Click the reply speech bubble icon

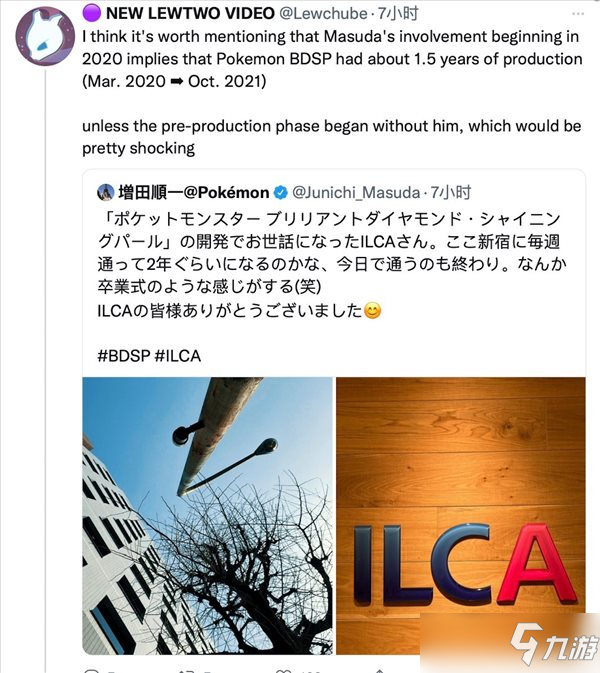click(x=91, y=670)
